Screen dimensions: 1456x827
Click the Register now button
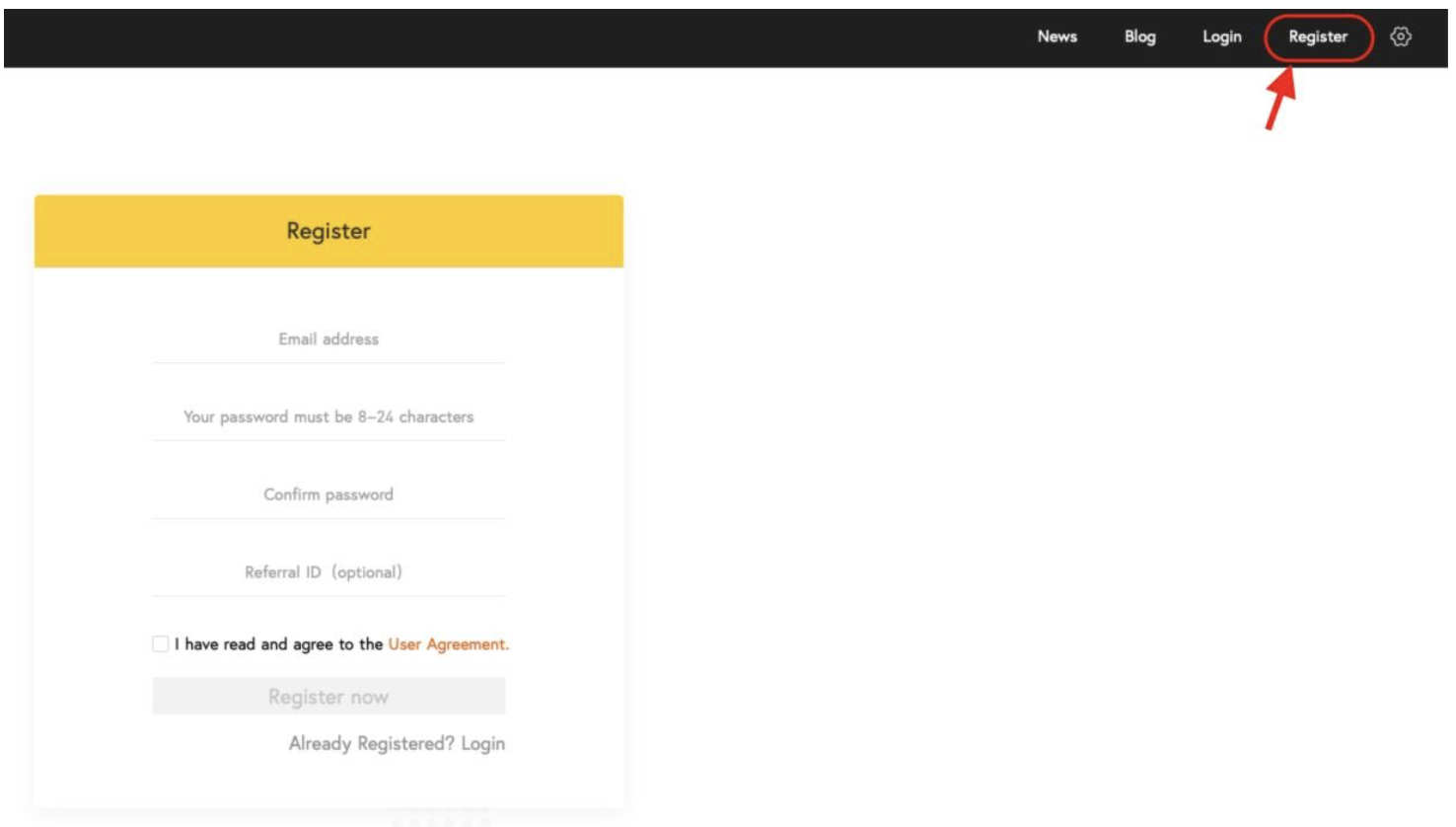(328, 696)
